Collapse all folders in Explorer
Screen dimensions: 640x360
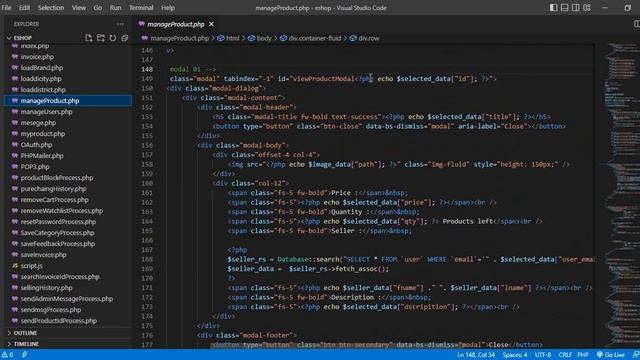[124, 38]
